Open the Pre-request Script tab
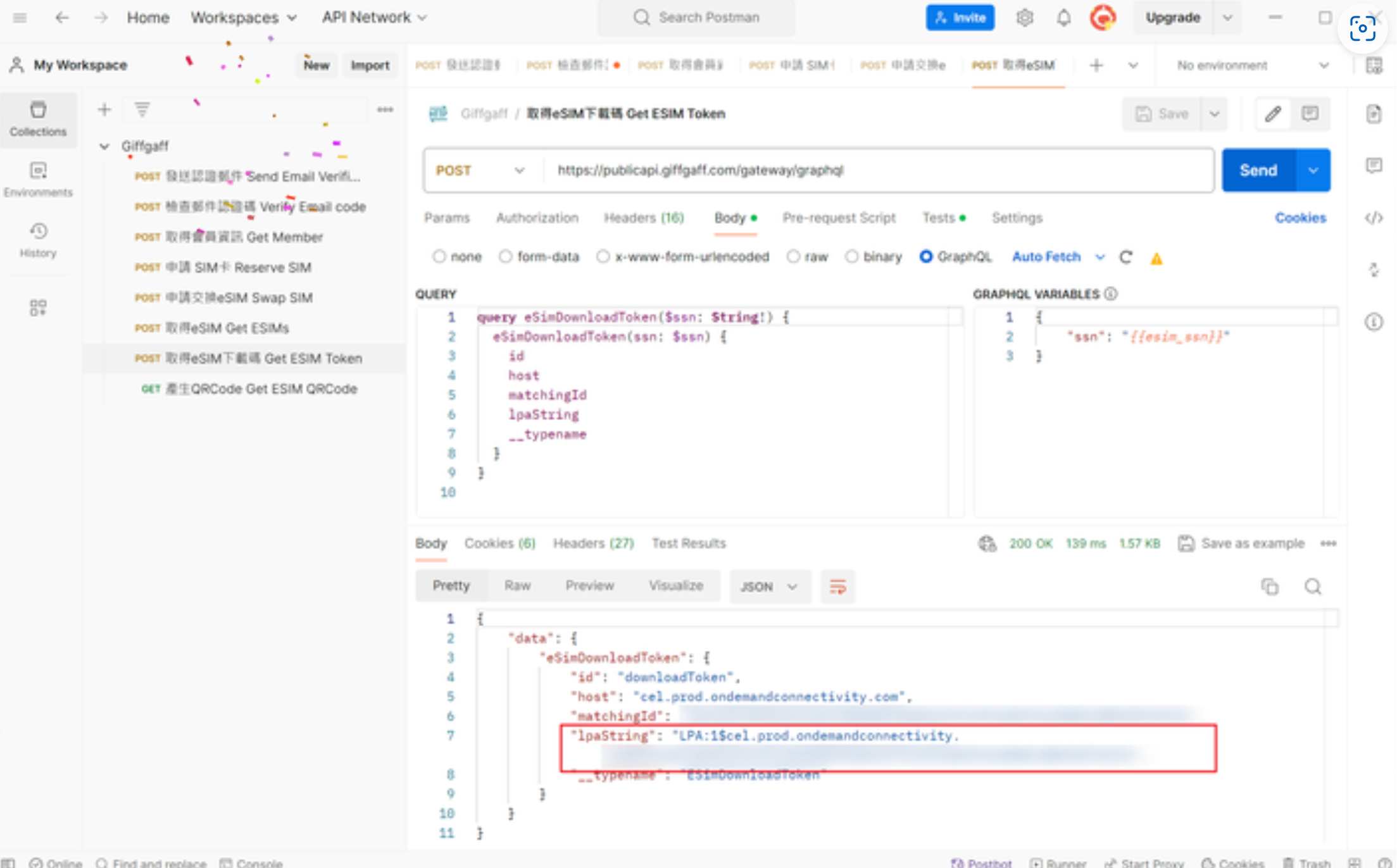 pyautogui.click(x=839, y=218)
